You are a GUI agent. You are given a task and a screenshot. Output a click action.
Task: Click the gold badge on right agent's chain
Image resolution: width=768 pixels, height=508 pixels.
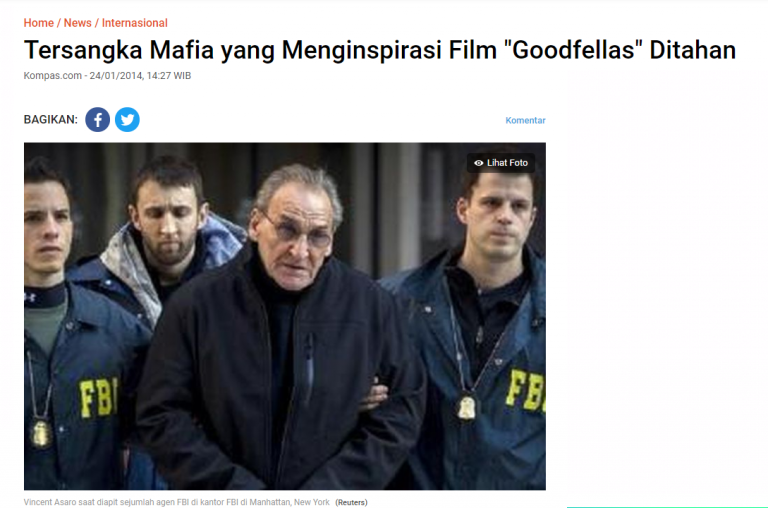click(x=467, y=407)
